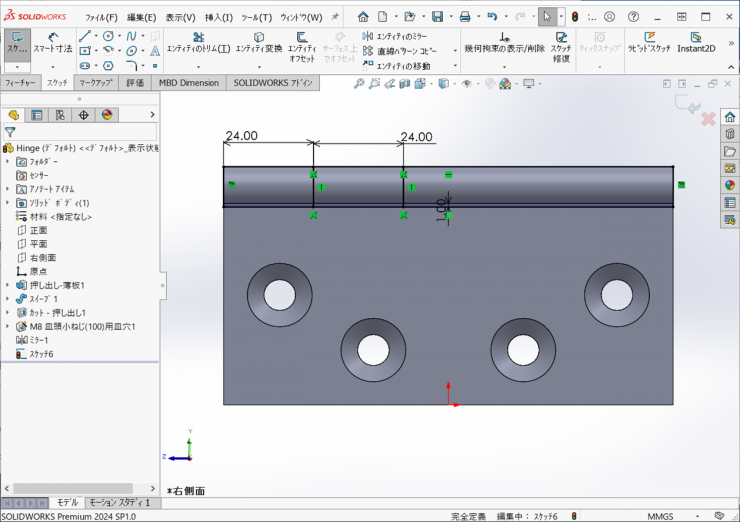740x522 pixels.
Task: Select スケッチ6 in the feature tree
Action: 41,354
